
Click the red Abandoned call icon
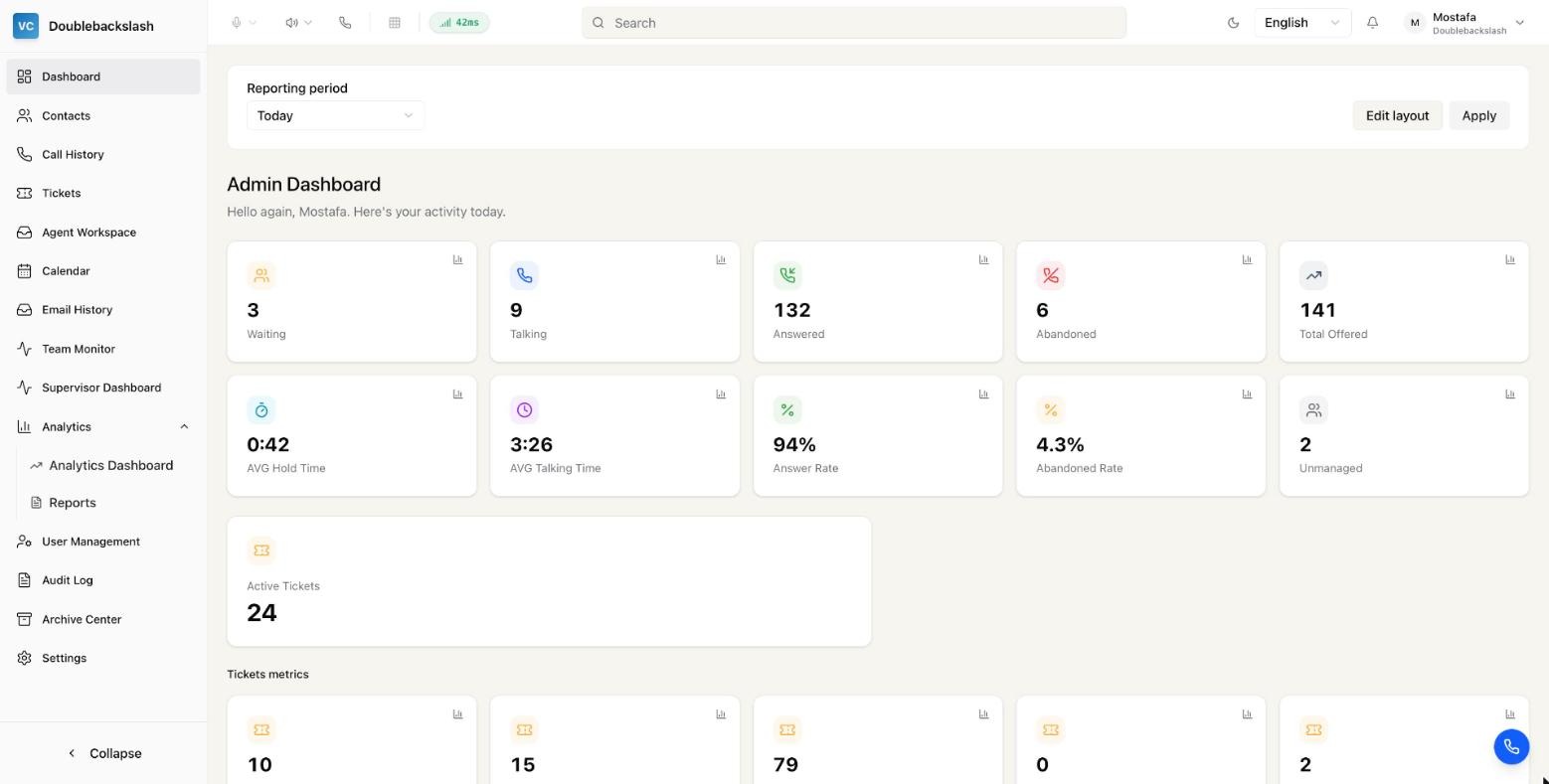tap(1050, 275)
